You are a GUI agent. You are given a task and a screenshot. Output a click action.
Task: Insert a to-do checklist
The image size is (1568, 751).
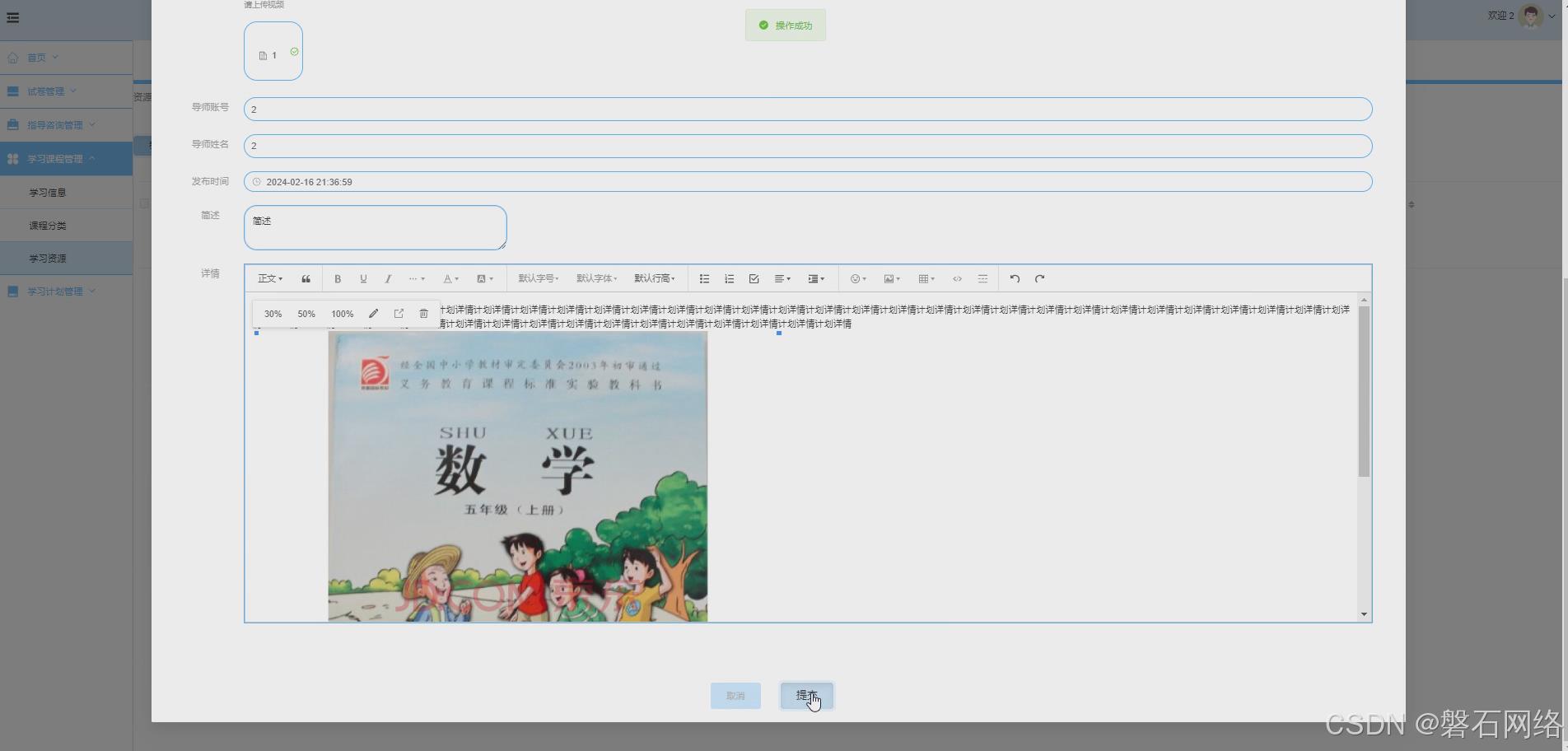tap(754, 279)
